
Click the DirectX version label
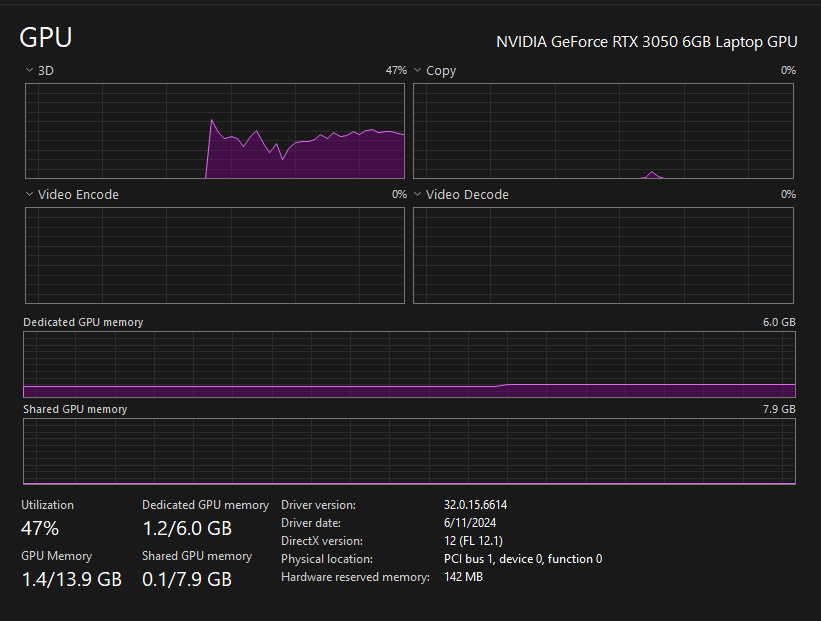coord(322,540)
